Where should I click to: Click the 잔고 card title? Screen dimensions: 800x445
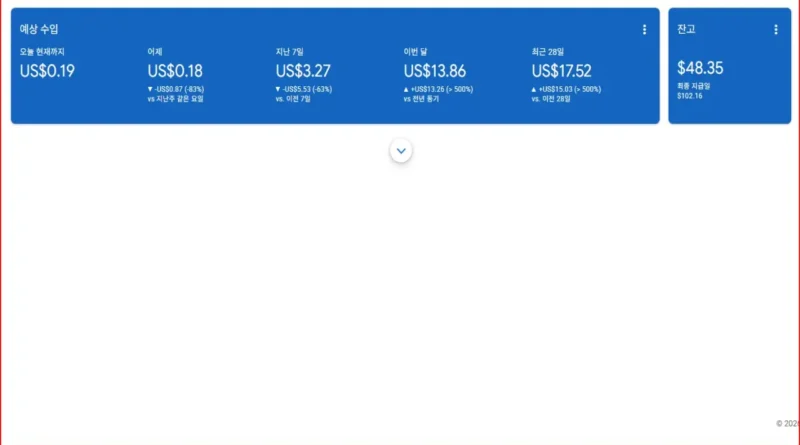coord(686,29)
